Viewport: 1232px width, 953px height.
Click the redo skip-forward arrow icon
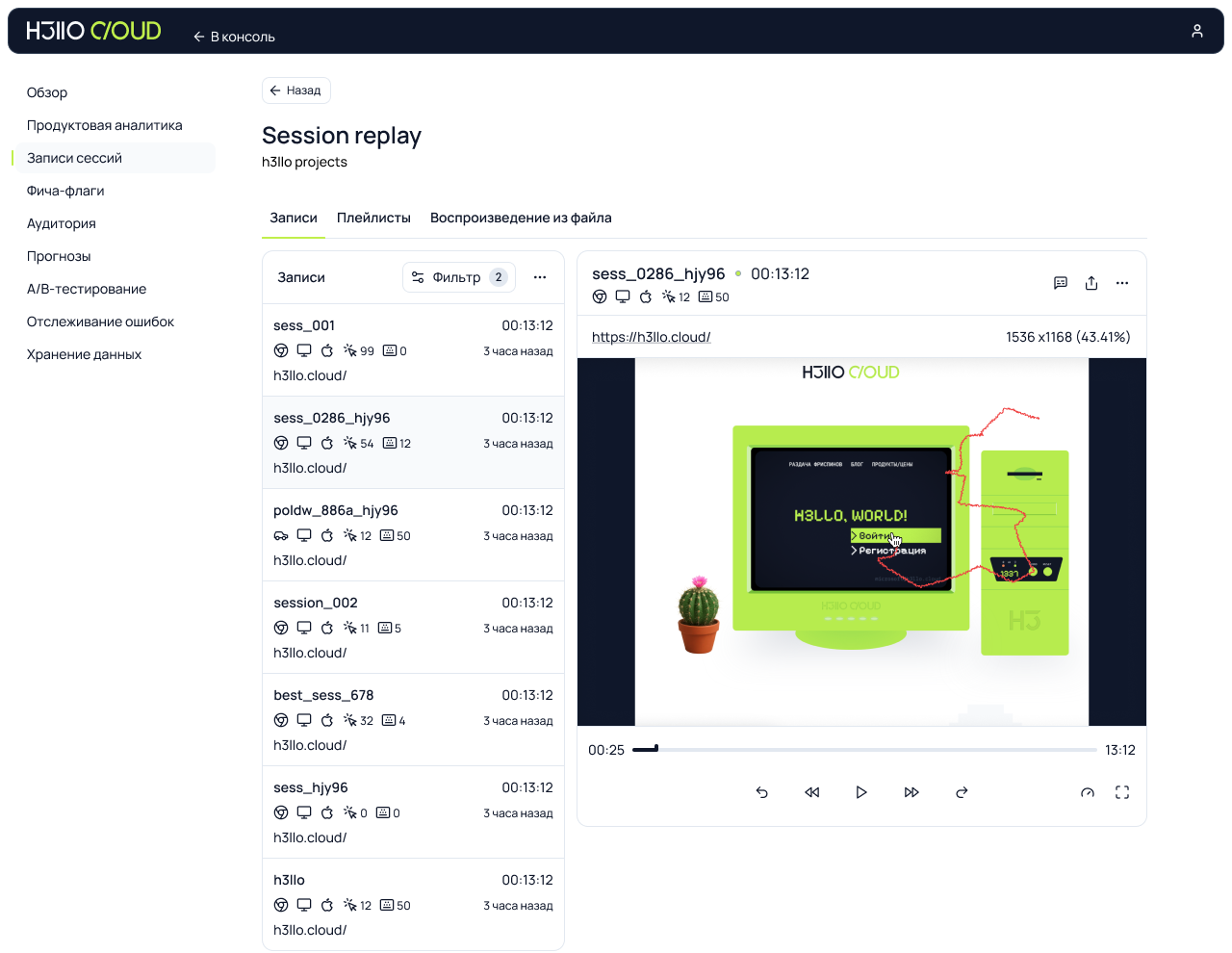962,792
